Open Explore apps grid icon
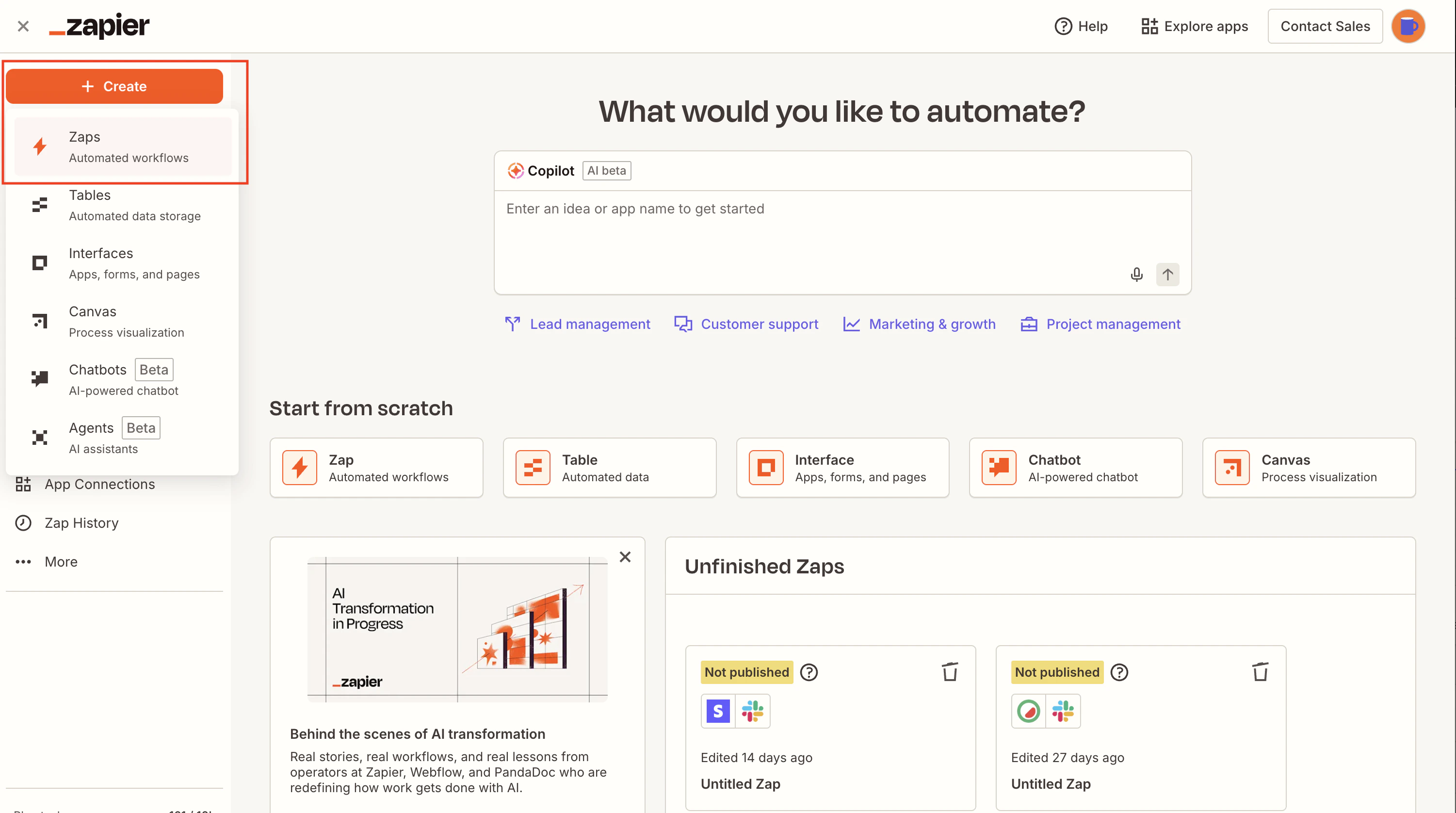This screenshot has height=813, width=1456. (x=1149, y=26)
